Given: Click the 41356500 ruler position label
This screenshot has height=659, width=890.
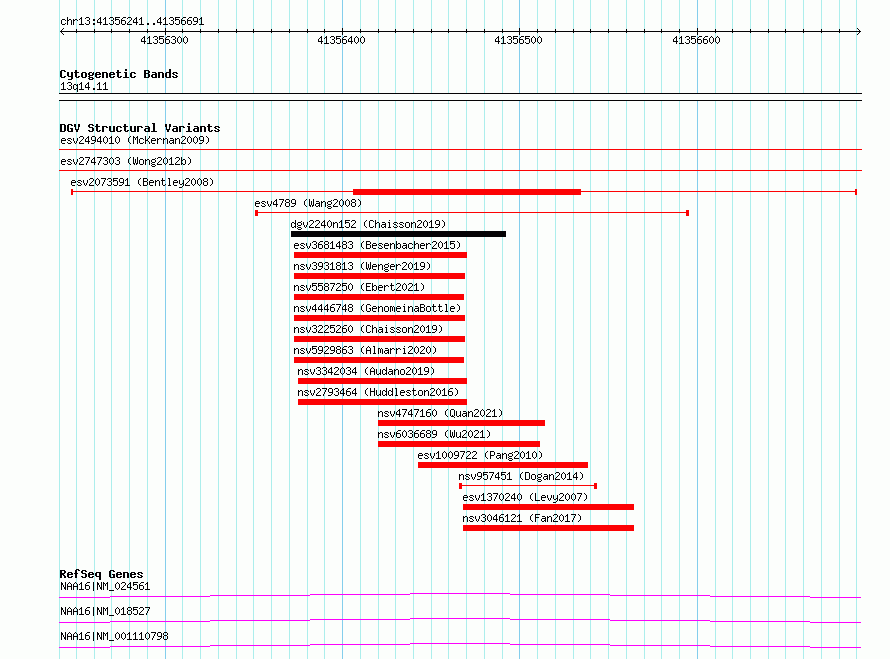Looking at the screenshot, I should [x=518, y=40].
